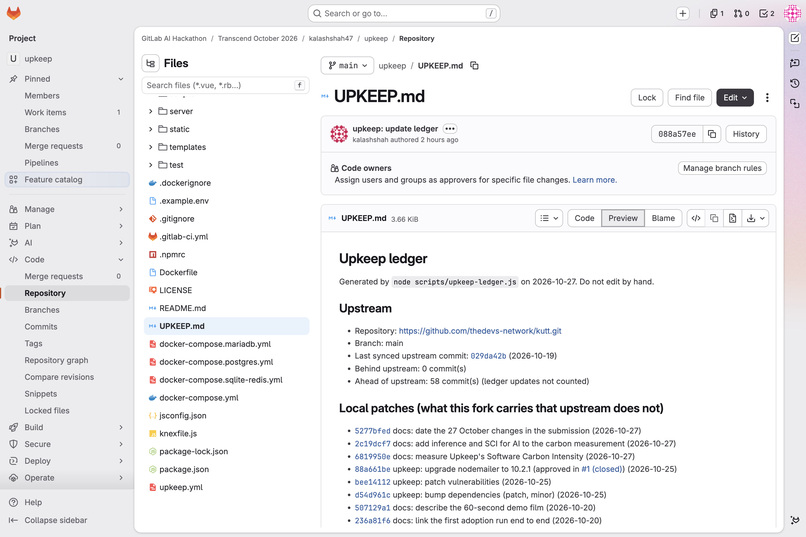
Task: Expand the AI section in sidebar
Action: click(x=67, y=243)
